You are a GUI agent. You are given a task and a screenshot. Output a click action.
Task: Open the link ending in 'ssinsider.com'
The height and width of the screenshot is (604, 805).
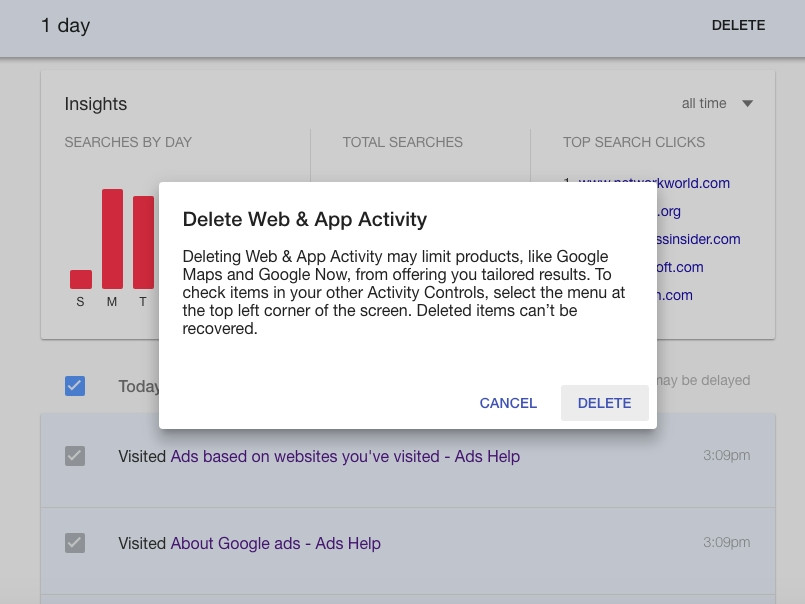point(698,239)
